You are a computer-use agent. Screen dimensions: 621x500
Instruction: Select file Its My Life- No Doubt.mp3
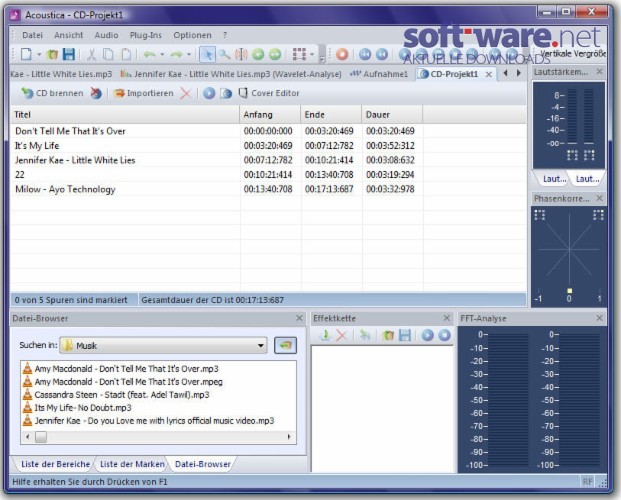pyautogui.click(x=77, y=408)
